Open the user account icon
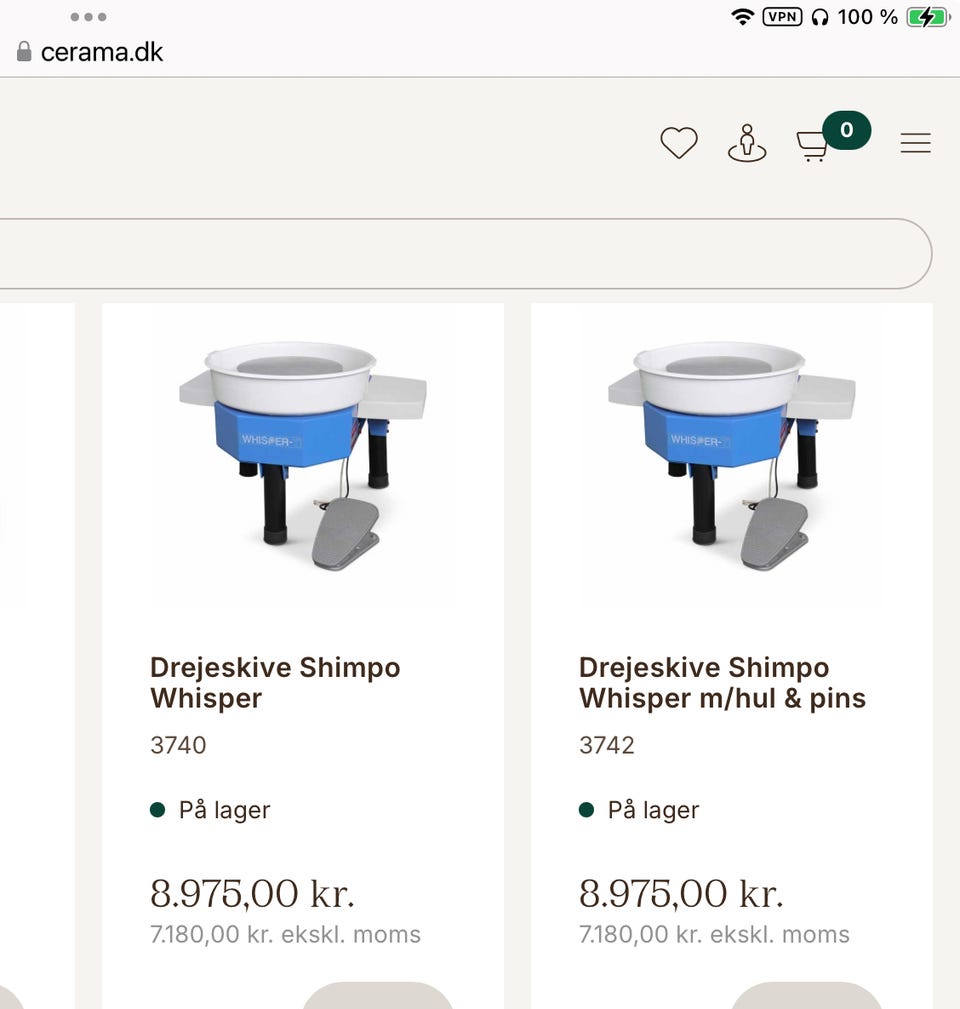 [746, 144]
